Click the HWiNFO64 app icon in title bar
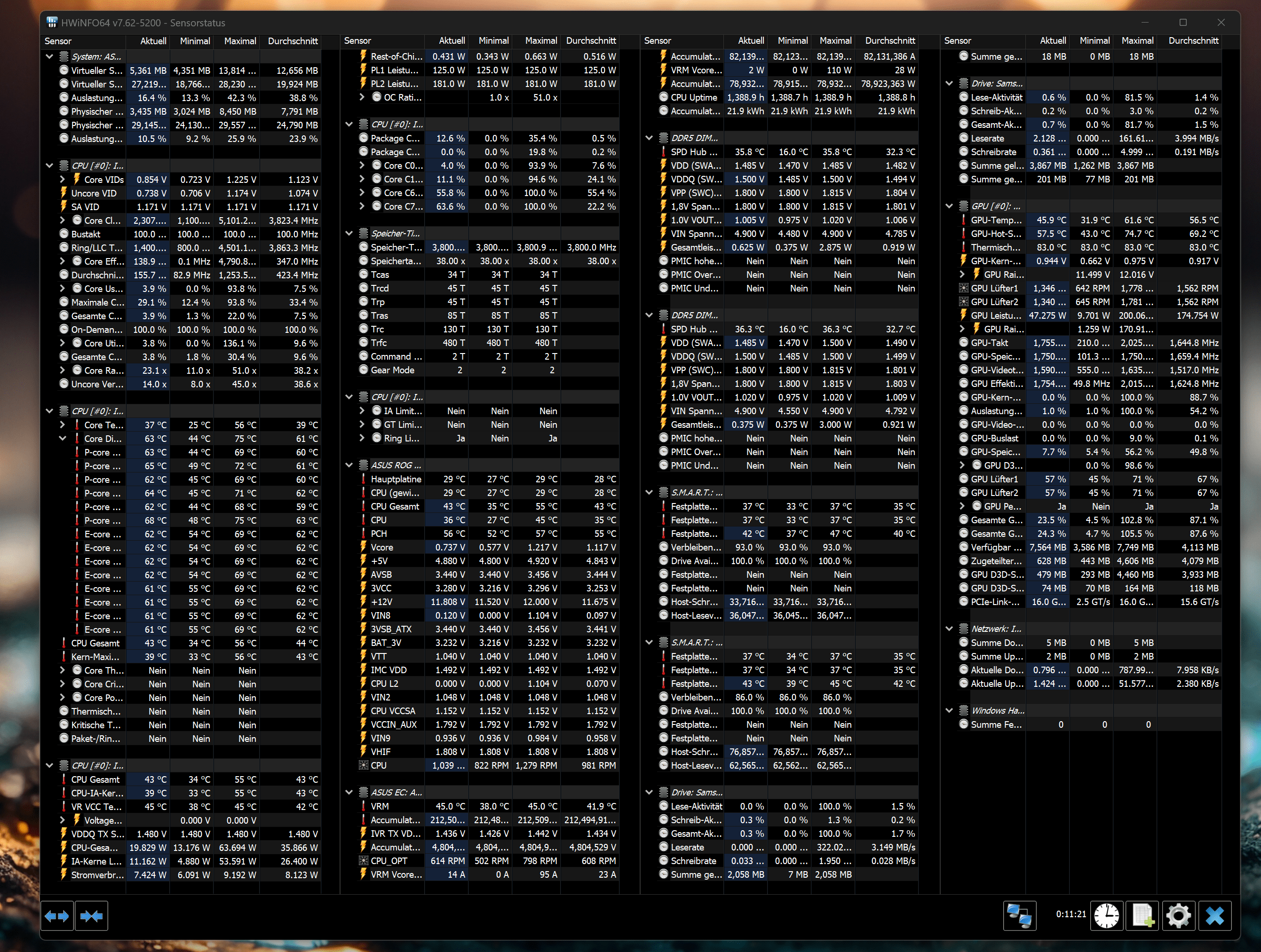Viewport: 1261px width, 952px height. (52, 23)
